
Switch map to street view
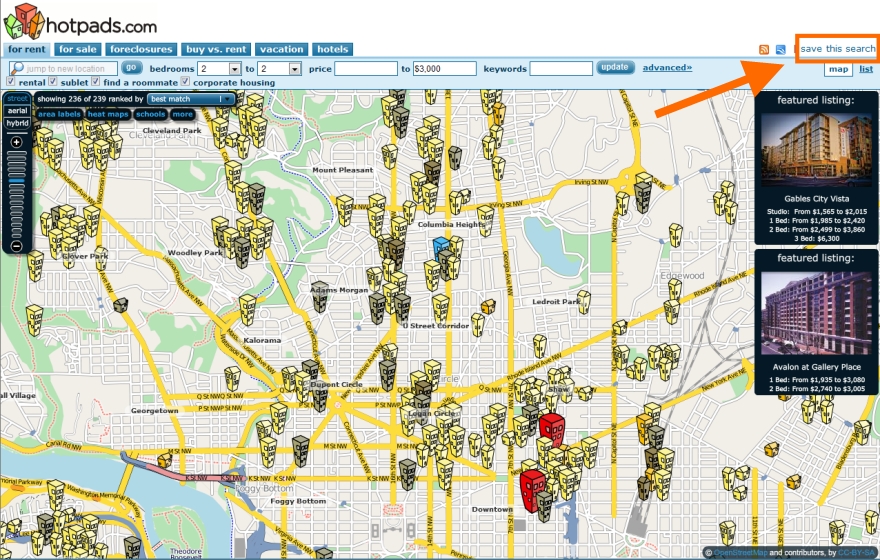tap(17, 99)
